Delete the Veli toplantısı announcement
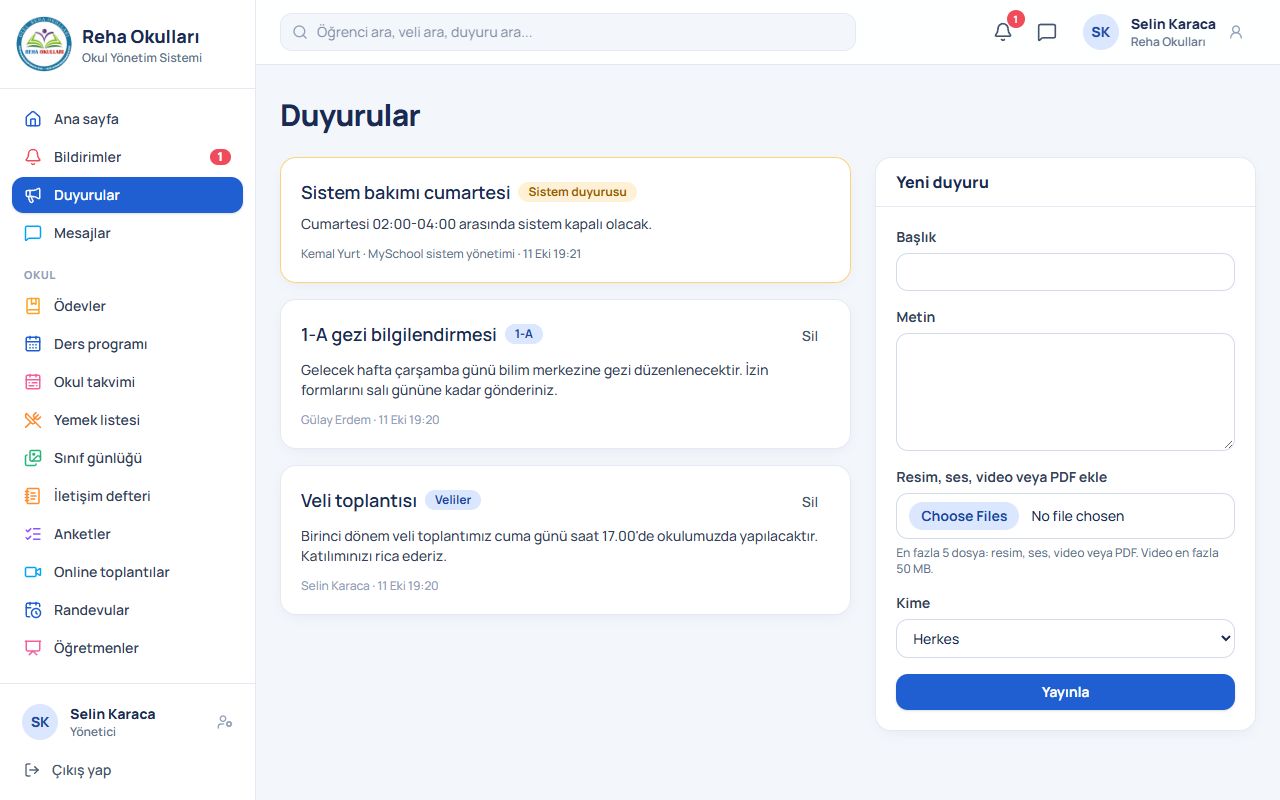This screenshot has width=1280, height=800. tap(810, 502)
